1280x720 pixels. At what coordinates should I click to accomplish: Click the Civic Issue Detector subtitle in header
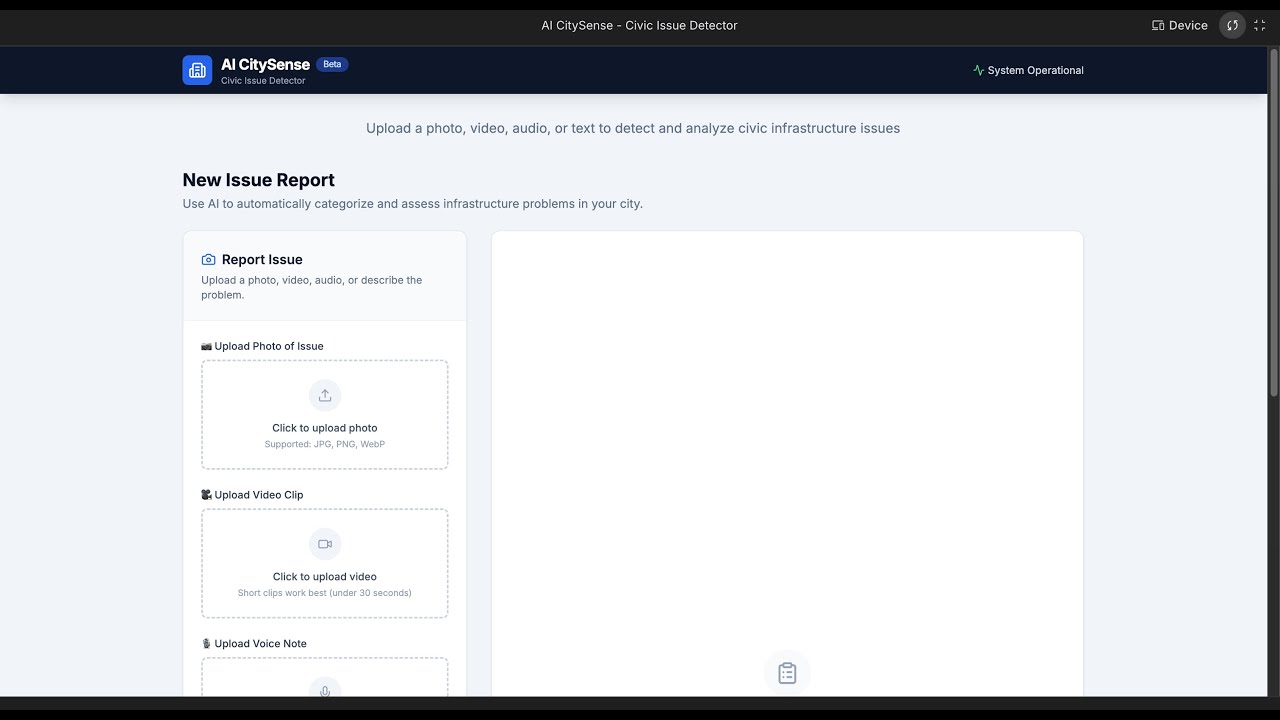263,81
